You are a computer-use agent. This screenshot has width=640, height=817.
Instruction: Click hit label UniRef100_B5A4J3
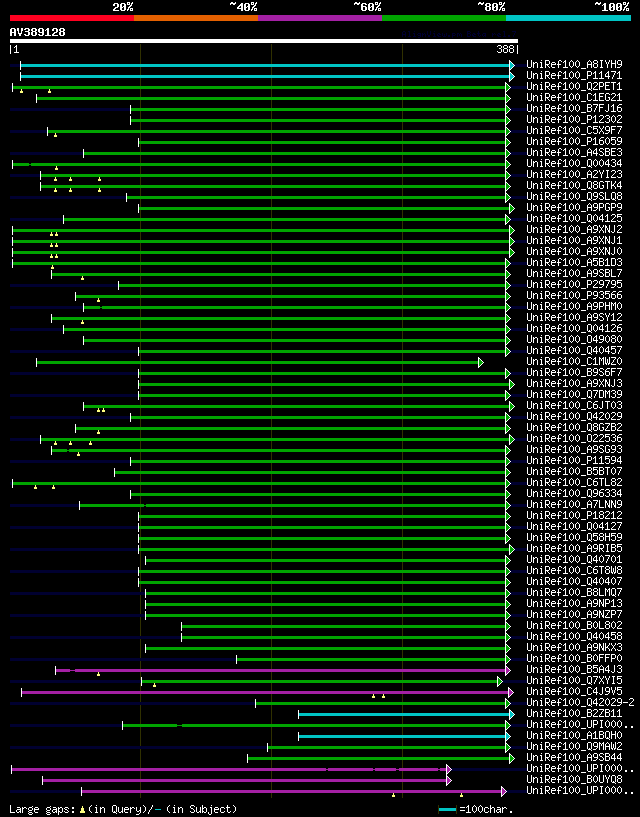tap(574, 669)
